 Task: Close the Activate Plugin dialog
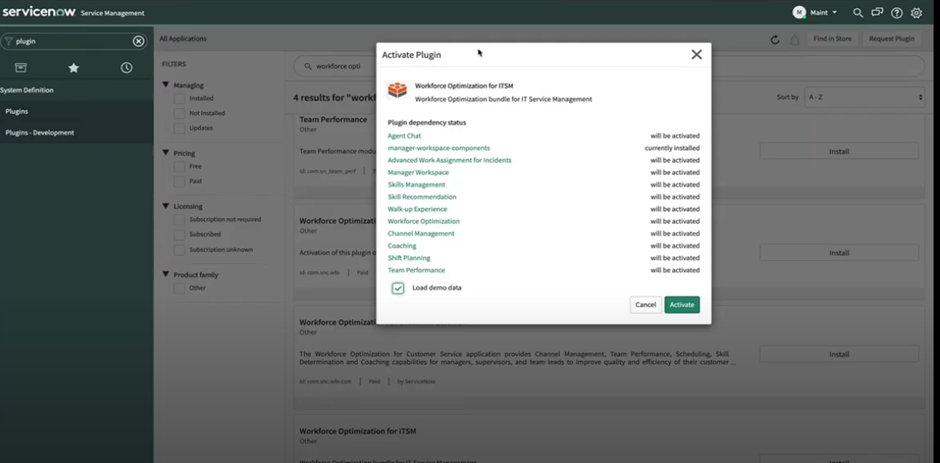coord(697,55)
